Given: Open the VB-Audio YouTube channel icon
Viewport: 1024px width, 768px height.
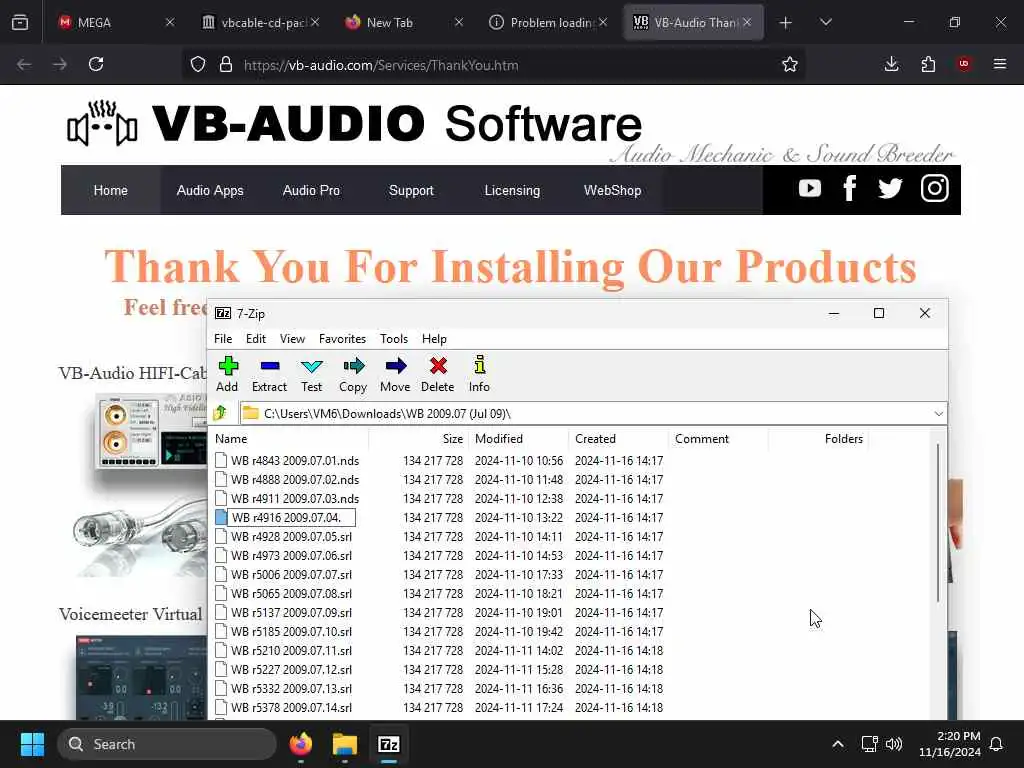Looking at the screenshot, I should 810,189.
